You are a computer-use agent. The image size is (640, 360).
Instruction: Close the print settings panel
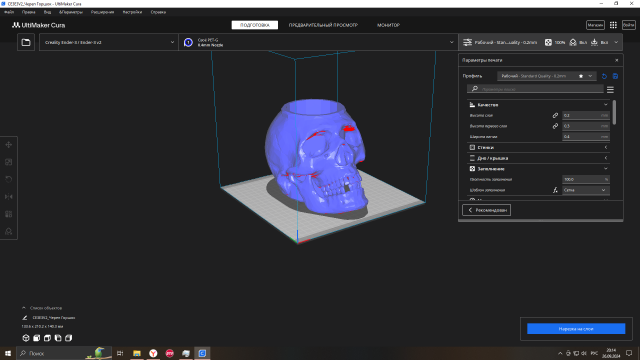tap(616, 60)
